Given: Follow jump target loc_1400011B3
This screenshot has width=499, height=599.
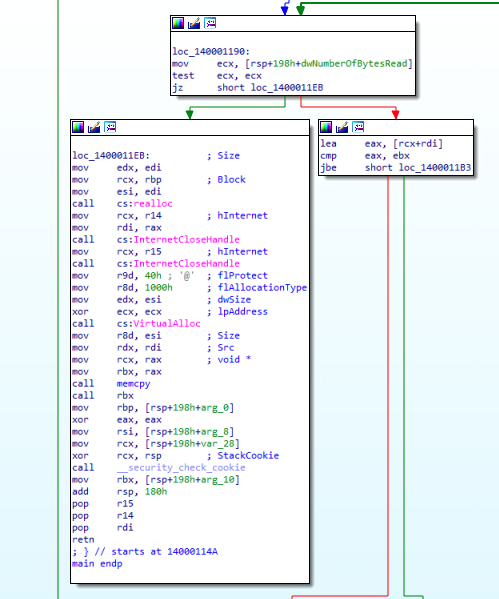Looking at the screenshot, I should pyautogui.click(x=435, y=168).
